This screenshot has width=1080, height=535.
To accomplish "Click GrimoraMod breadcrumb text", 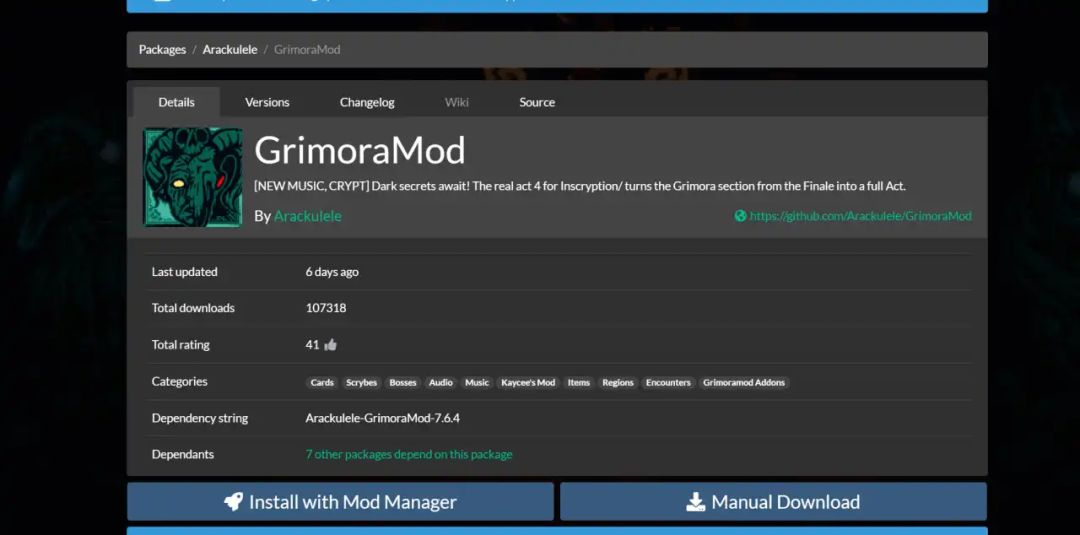I will (307, 50).
